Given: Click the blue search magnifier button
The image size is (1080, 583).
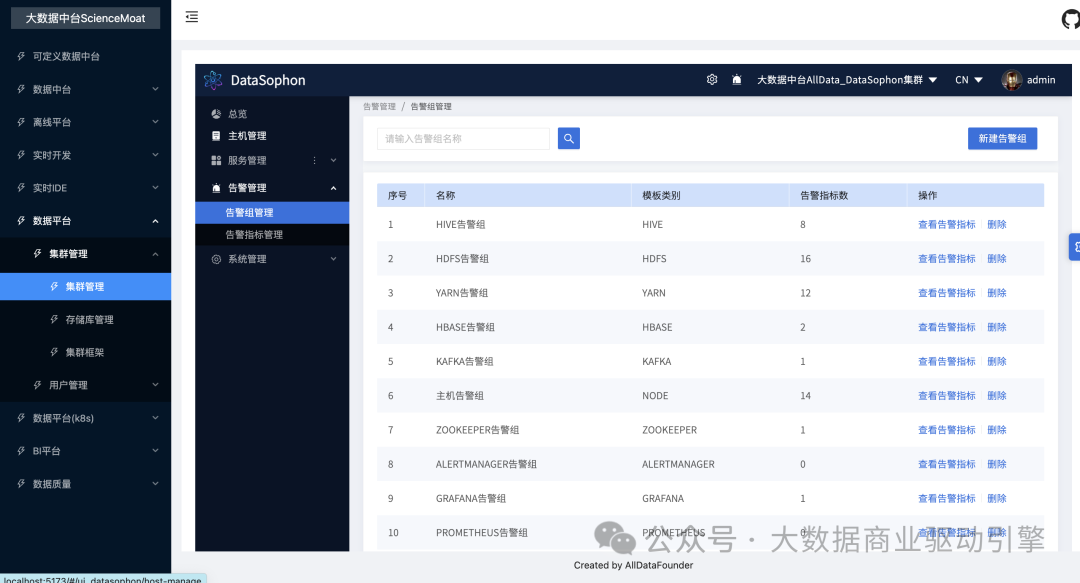Looking at the screenshot, I should [568, 139].
